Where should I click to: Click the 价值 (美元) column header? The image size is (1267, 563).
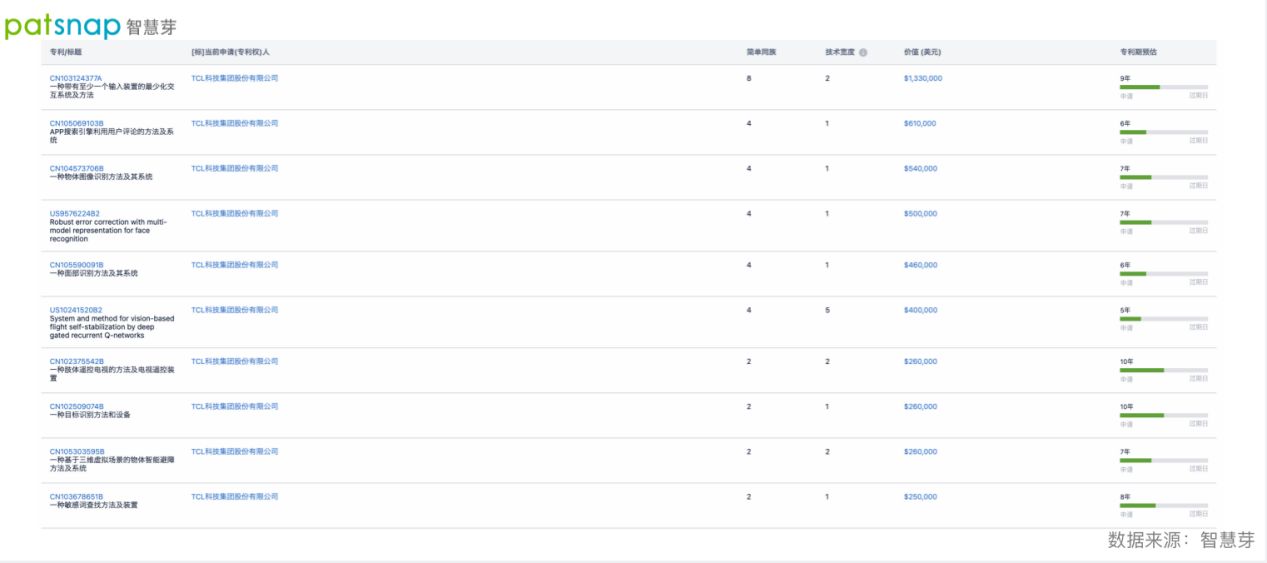[922, 52]
